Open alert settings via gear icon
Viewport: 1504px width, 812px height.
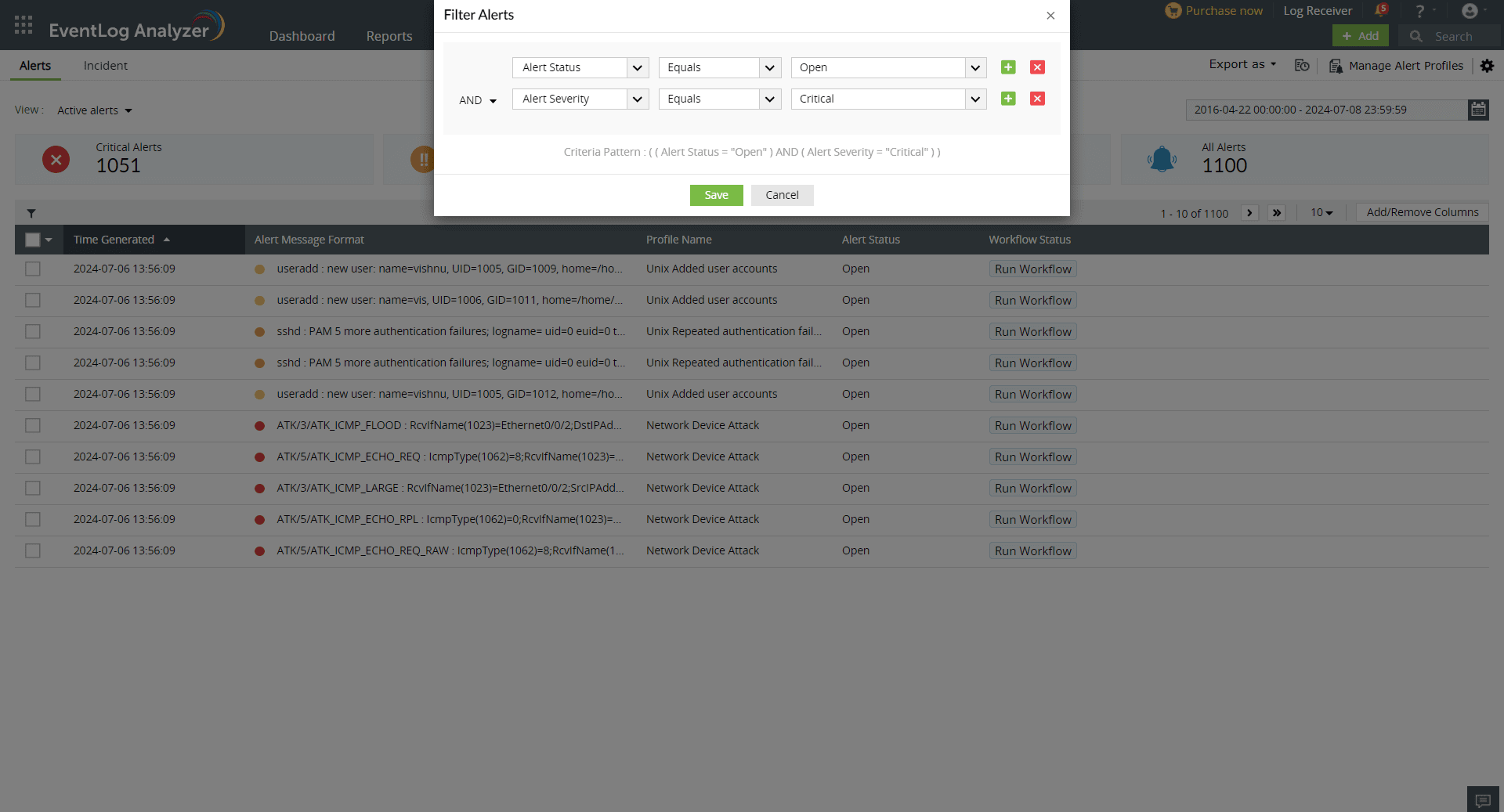tap(1488, 66)
